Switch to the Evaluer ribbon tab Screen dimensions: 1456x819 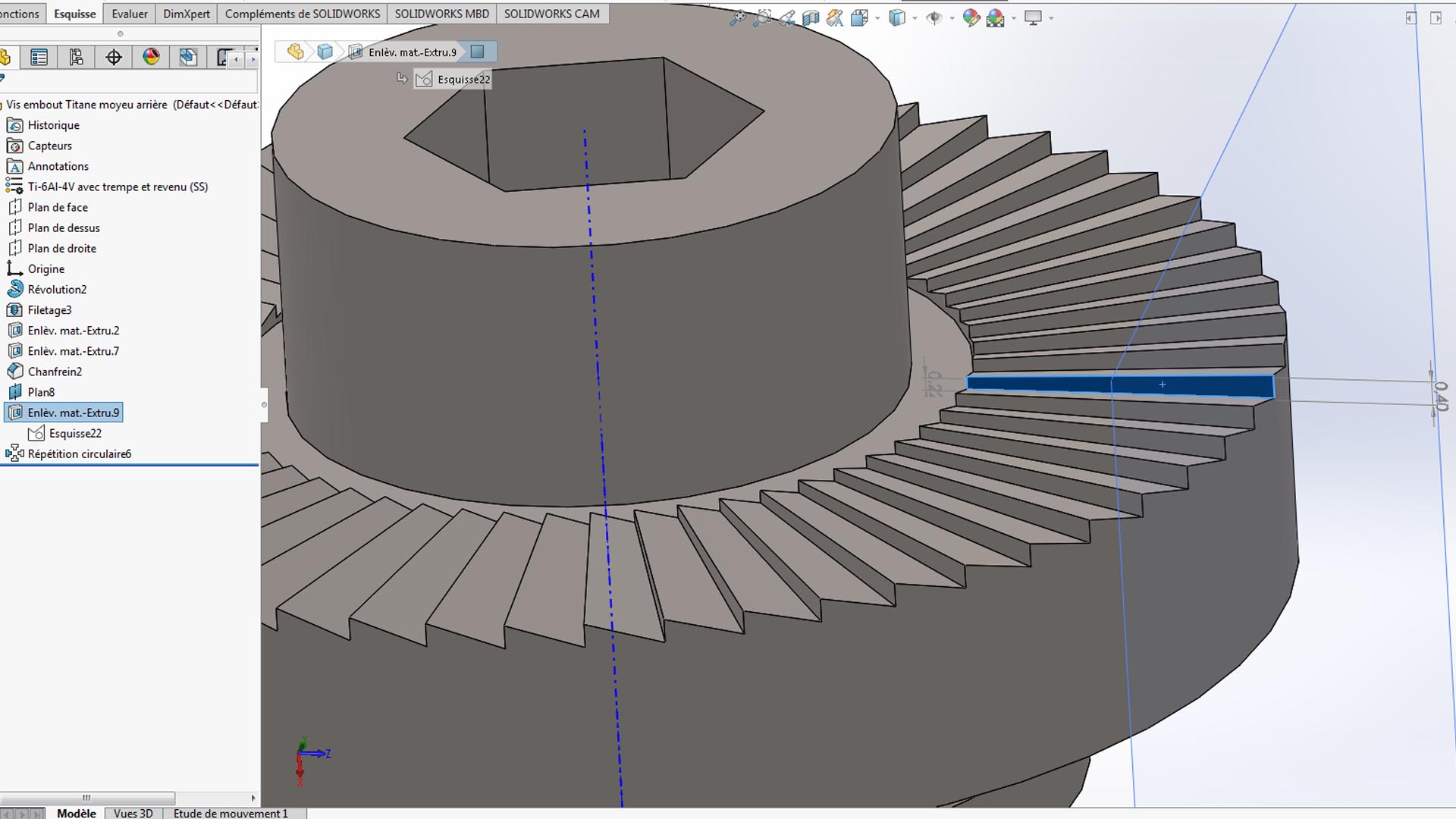(x=129, y=14)
